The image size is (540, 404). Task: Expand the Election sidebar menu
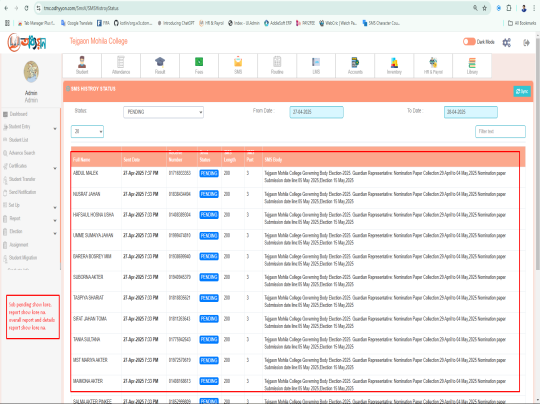(30, 232)
